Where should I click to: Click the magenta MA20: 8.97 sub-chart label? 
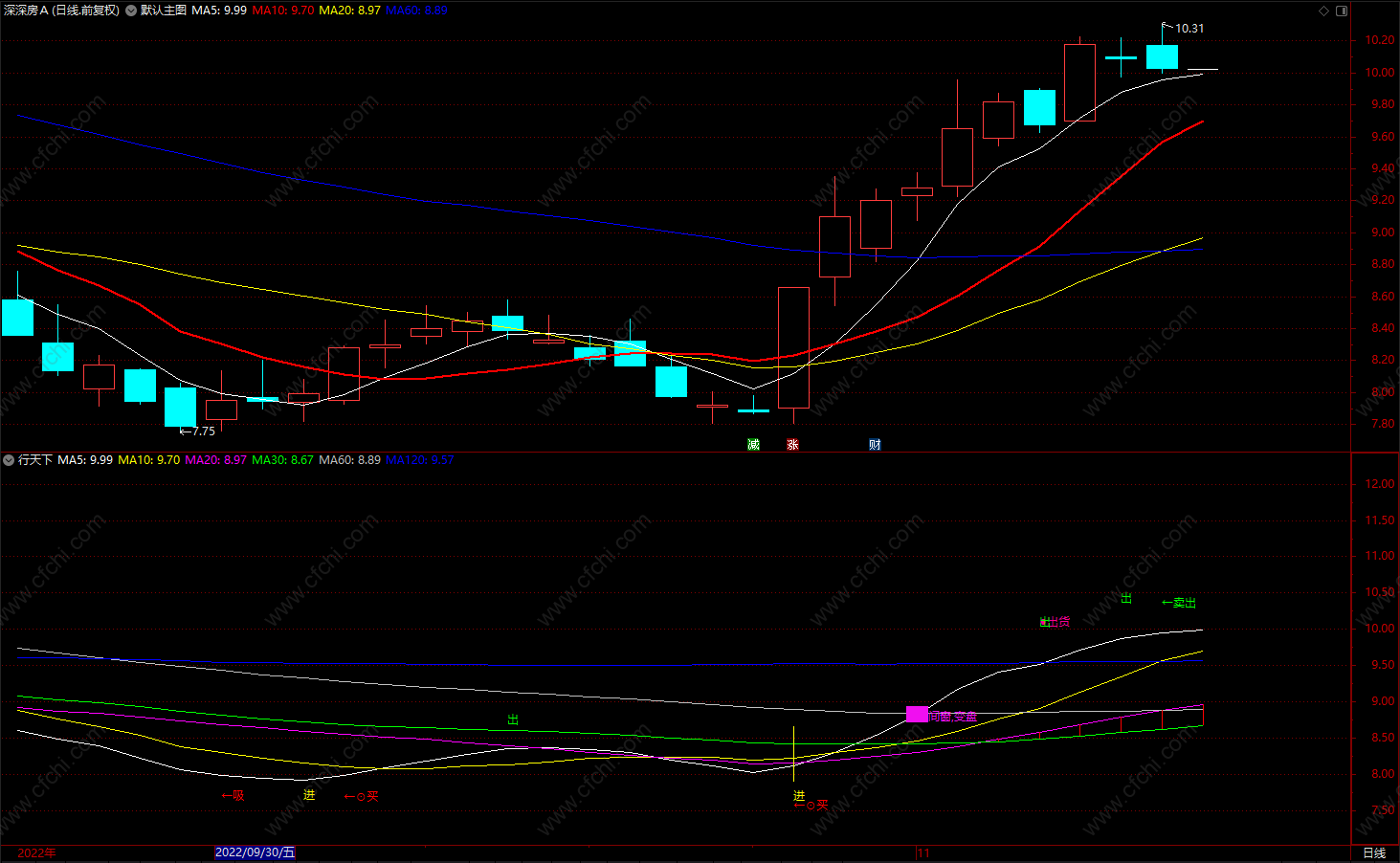(x=215, y=460)
